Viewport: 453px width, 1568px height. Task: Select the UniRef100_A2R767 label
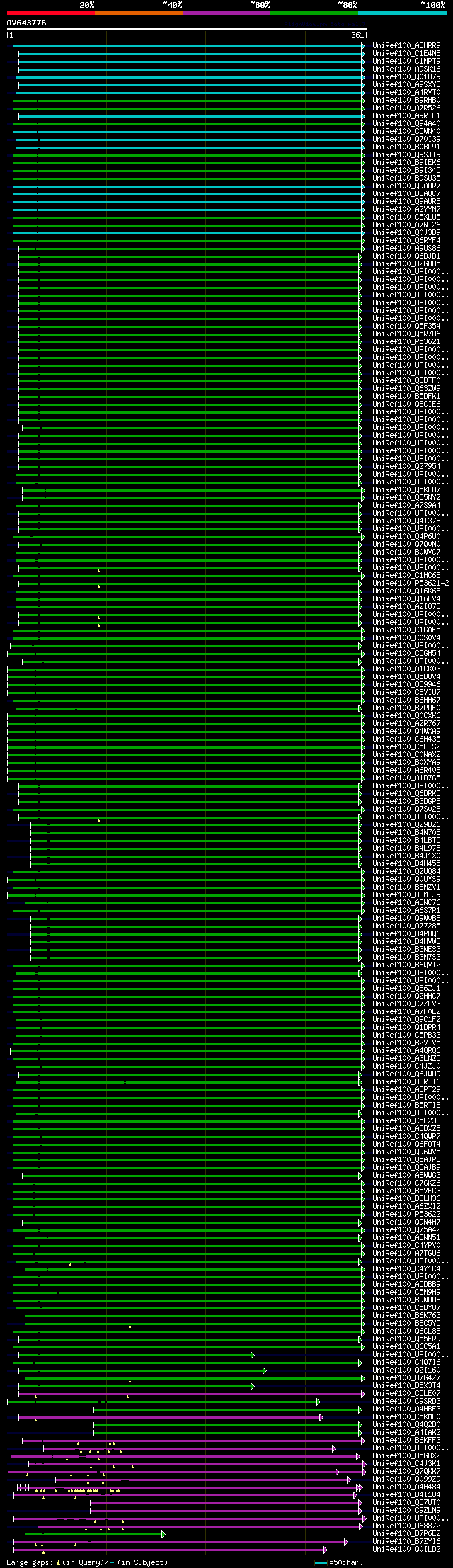point(406,724)
